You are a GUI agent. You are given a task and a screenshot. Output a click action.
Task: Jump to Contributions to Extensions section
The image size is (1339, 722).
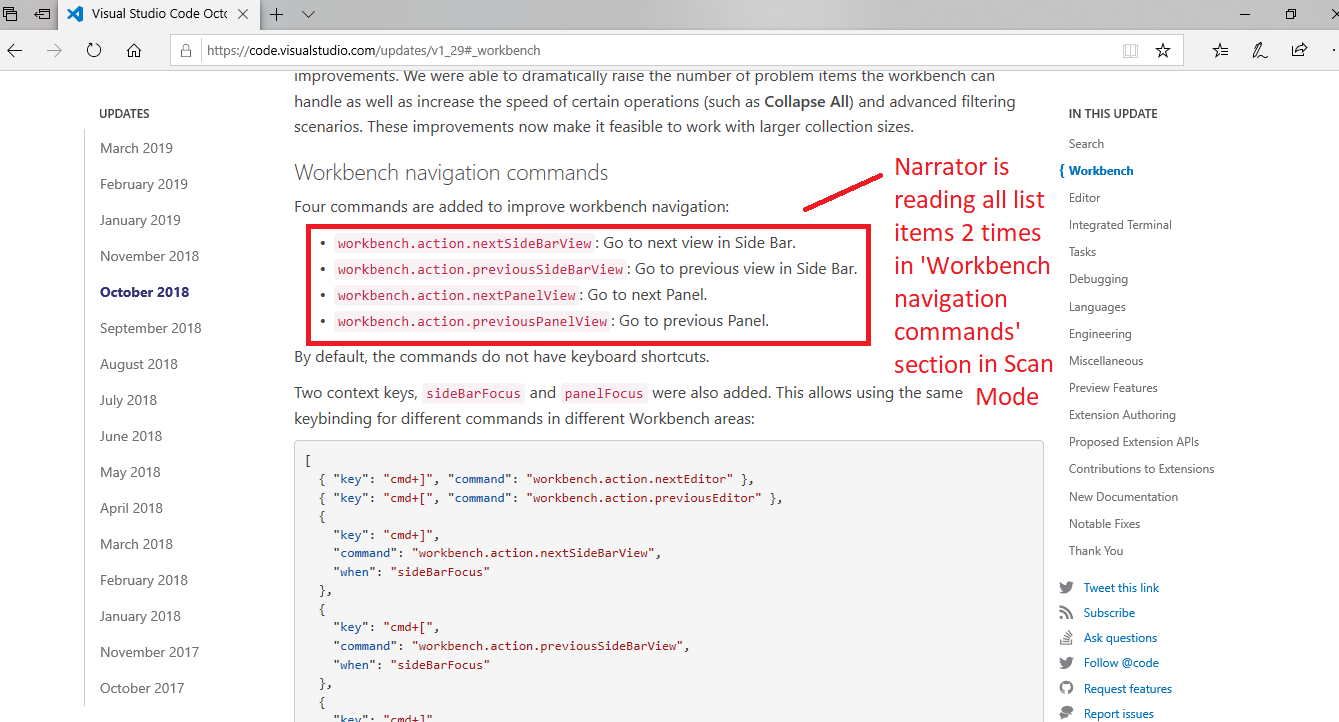(x=1141, y=469)
